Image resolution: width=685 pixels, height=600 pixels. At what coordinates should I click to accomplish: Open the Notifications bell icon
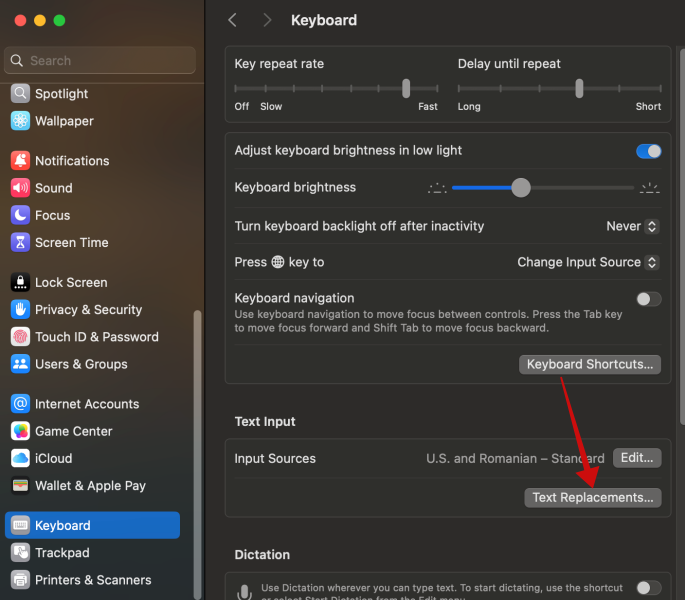20,161
